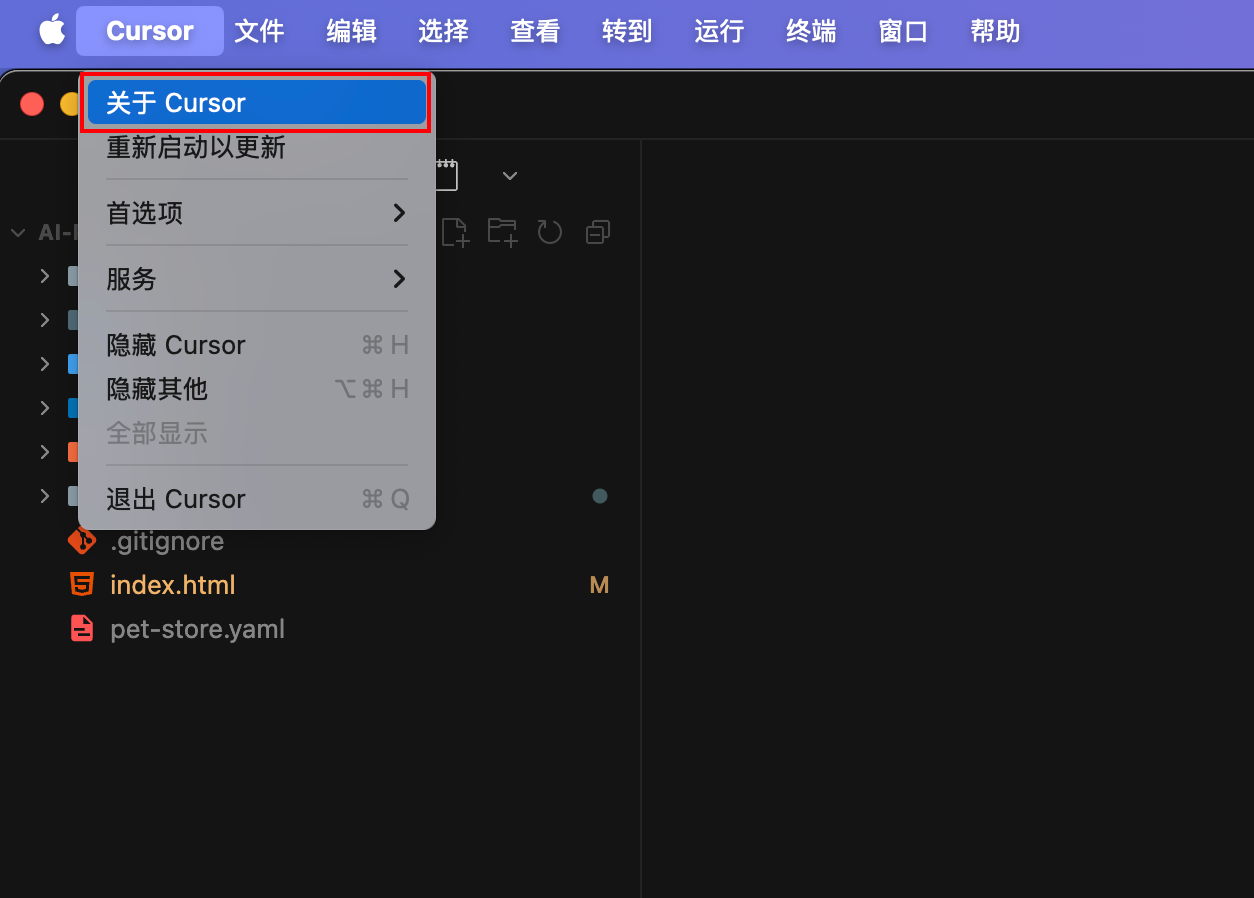1254x898 pixels.
Task: Open the 终端 menu in the menu bar
Action: (810, 31)
